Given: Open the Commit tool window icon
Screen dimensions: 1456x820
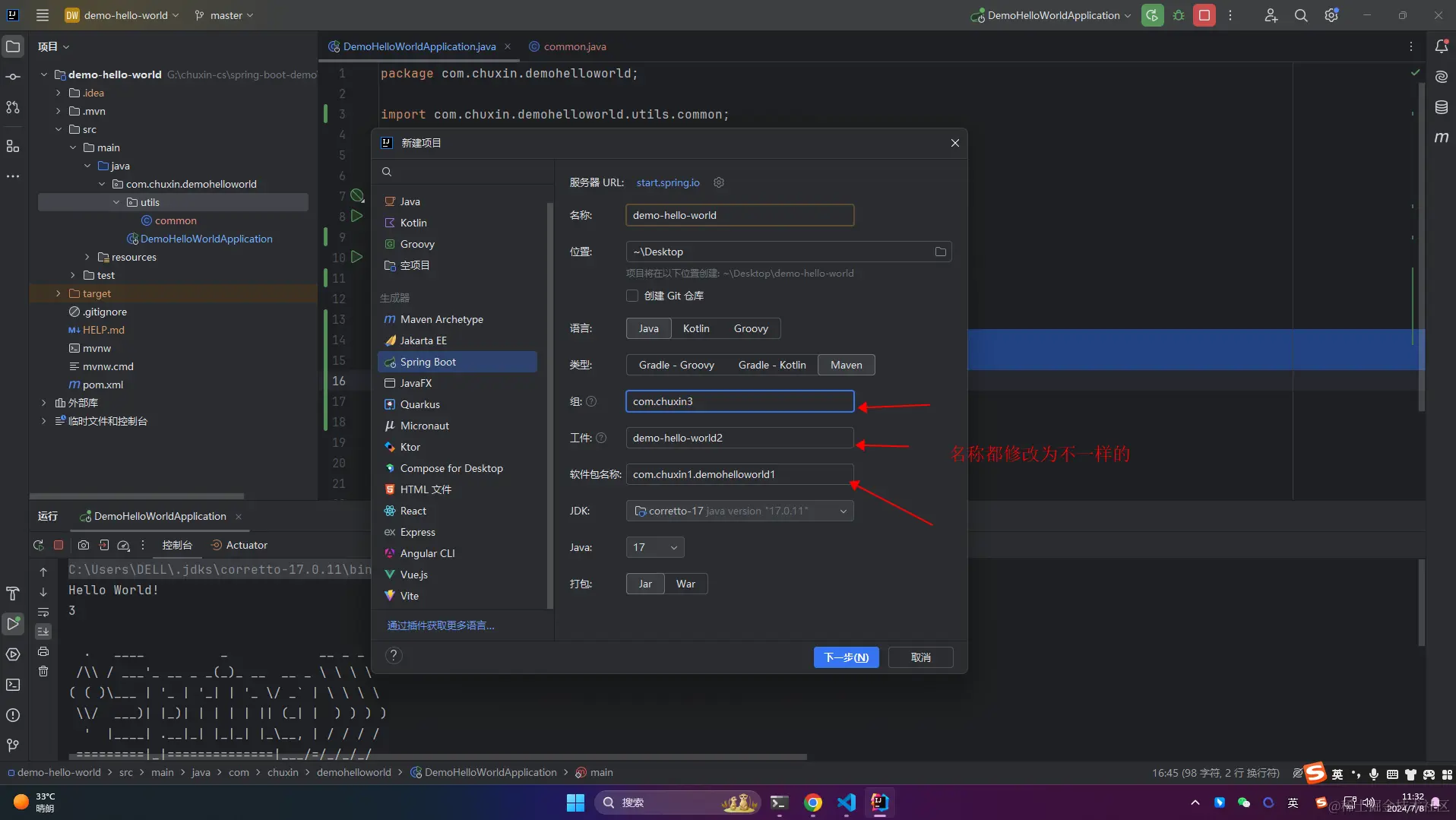Looking at the screenshot, I should (13, 77).
